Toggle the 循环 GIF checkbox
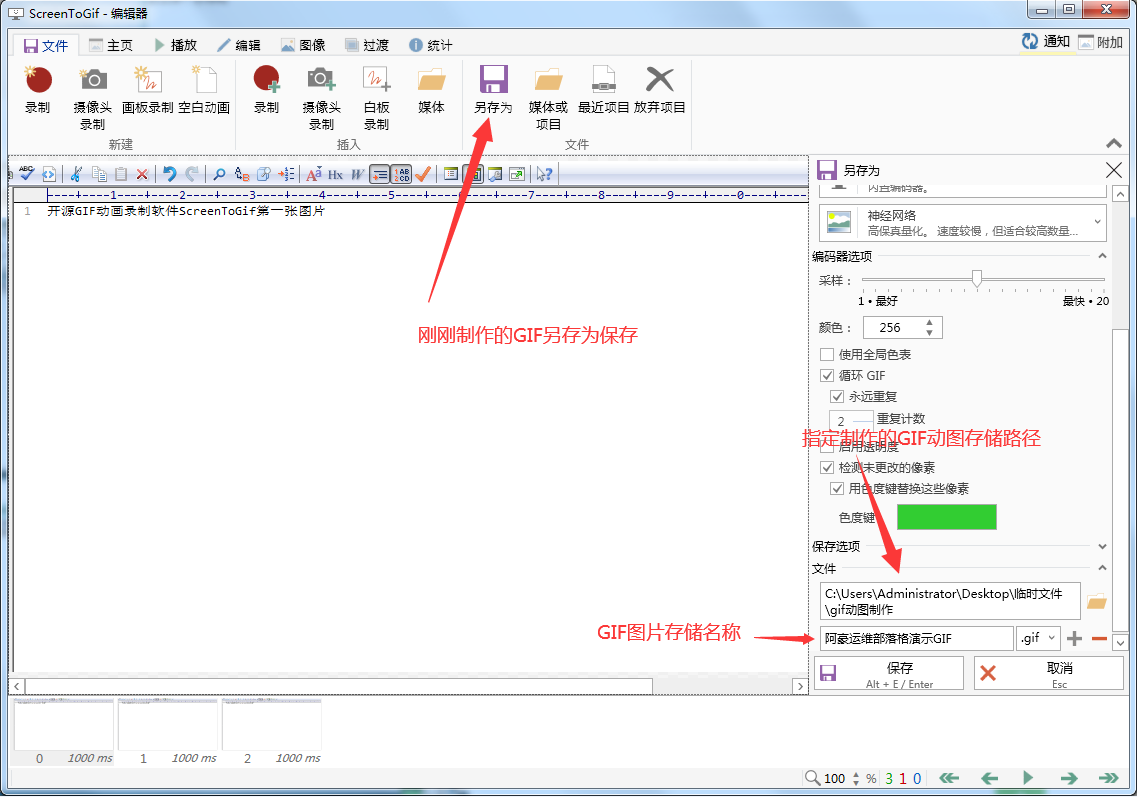 (827, 376)
